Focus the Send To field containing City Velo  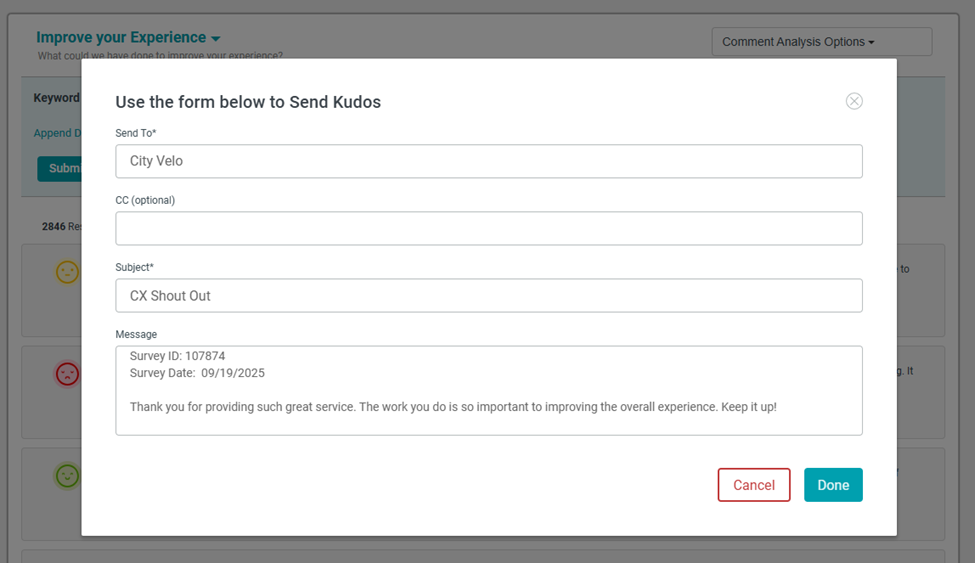click(488, 161)
